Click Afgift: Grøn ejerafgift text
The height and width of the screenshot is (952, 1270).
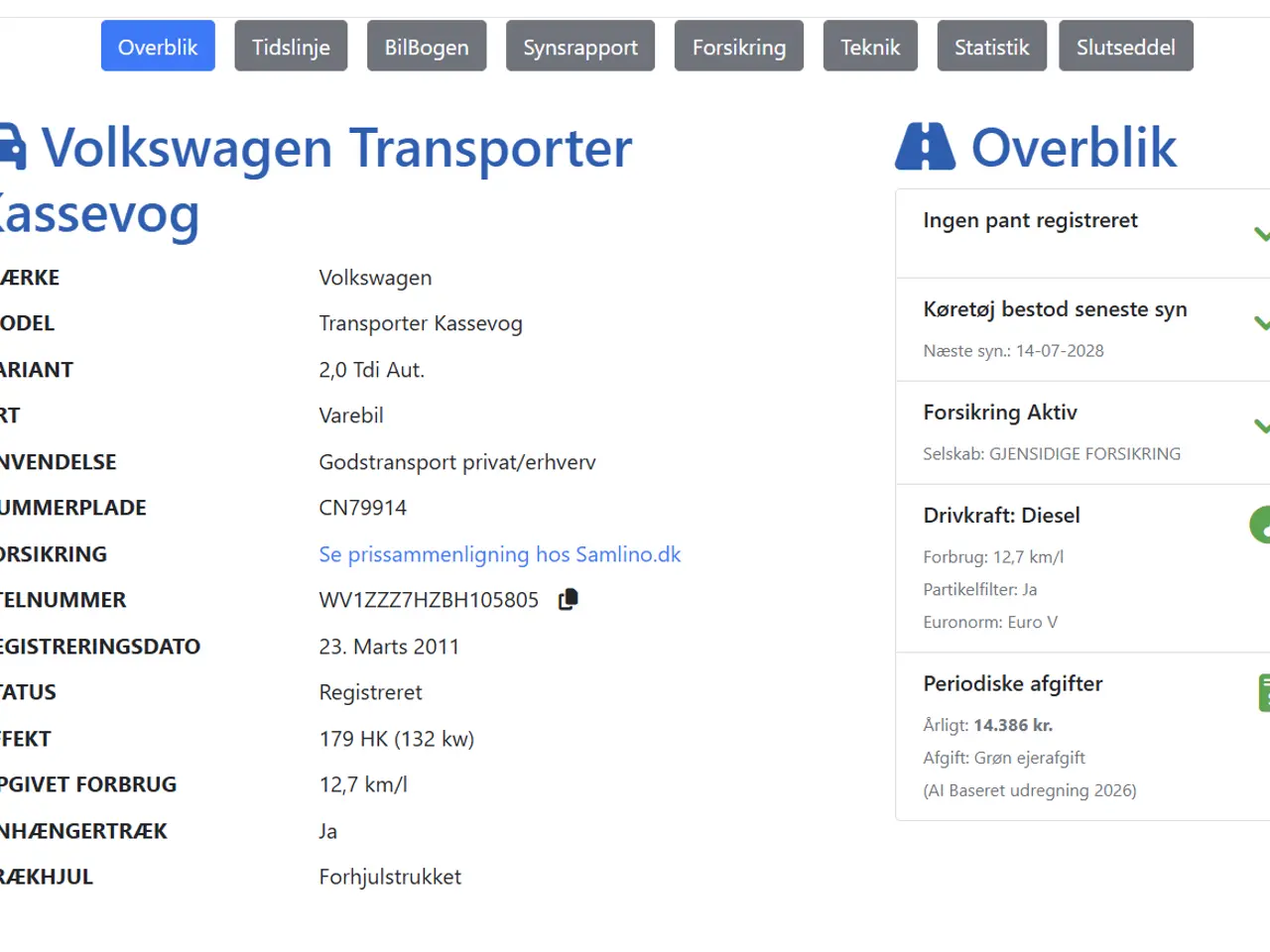(1004, 759)
